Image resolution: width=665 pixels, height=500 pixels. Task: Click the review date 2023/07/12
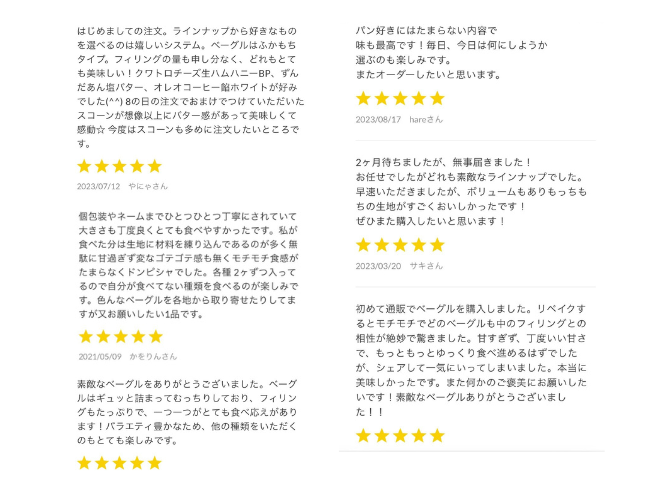tap(99, 186)
